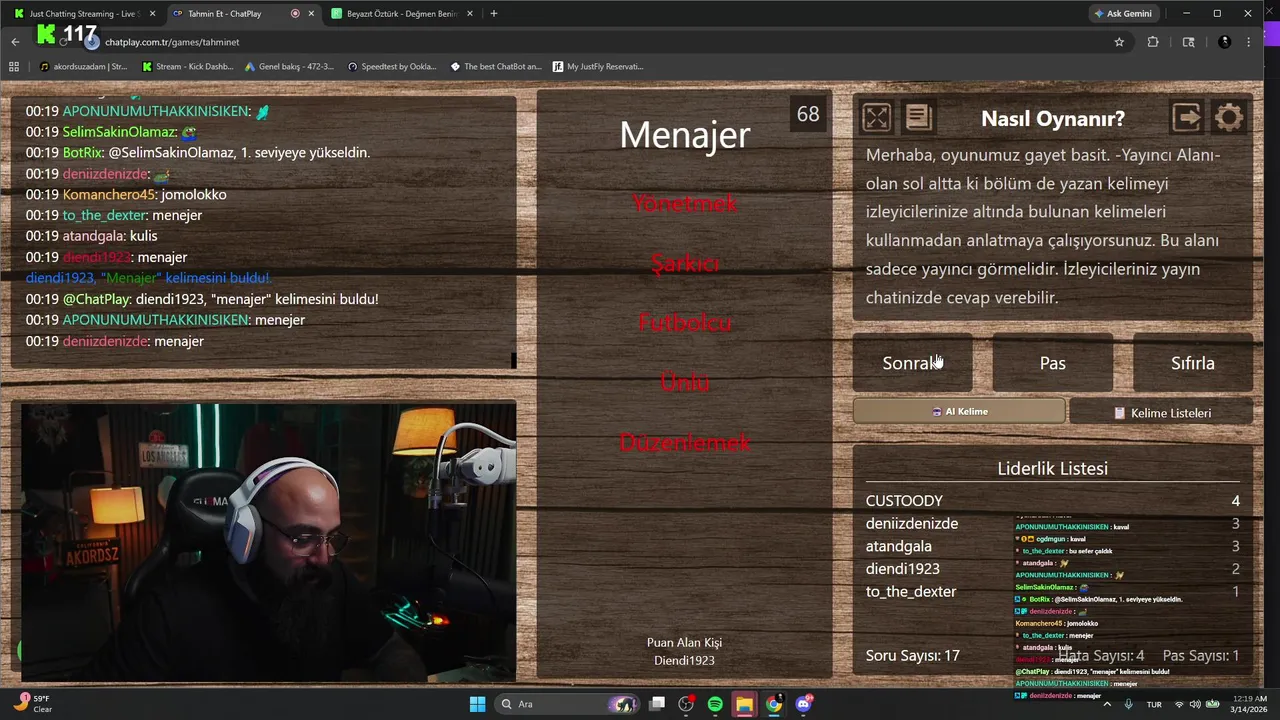The height and width of the screenshot is (720, 1280).
Task: Open Stream - Kick Dashboard bookmark
Action: tap(188, 67)
